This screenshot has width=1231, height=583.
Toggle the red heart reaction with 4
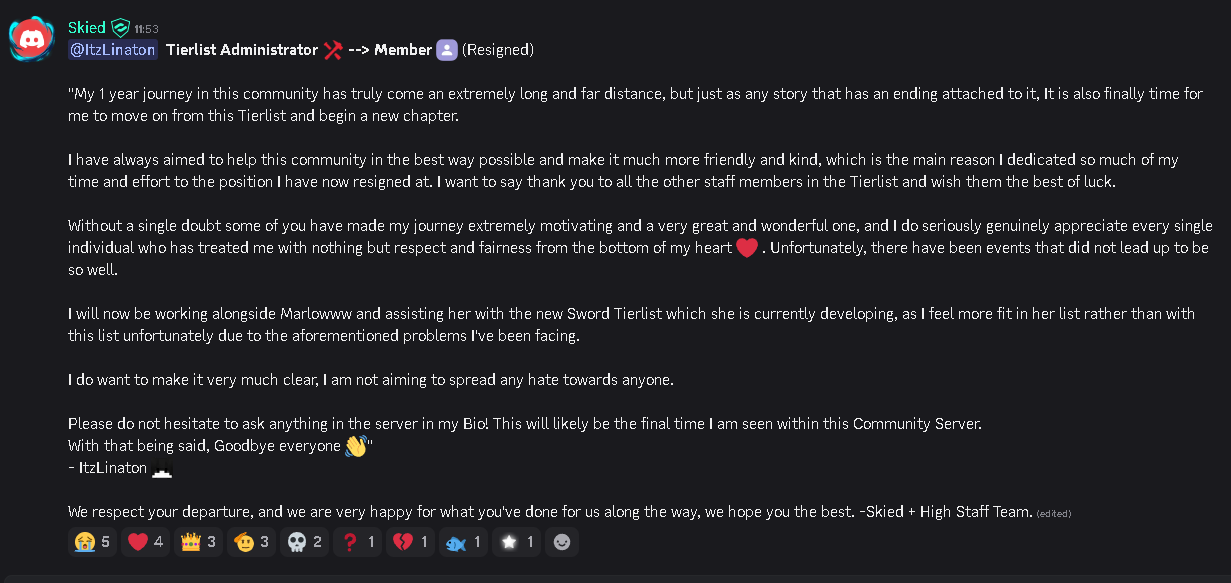coord(146,542)
